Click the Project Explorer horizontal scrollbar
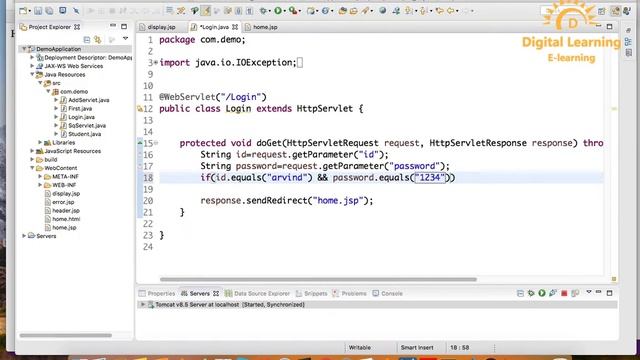Image resolution: width=640 pixels, height=360 pixels. point(65,336)
